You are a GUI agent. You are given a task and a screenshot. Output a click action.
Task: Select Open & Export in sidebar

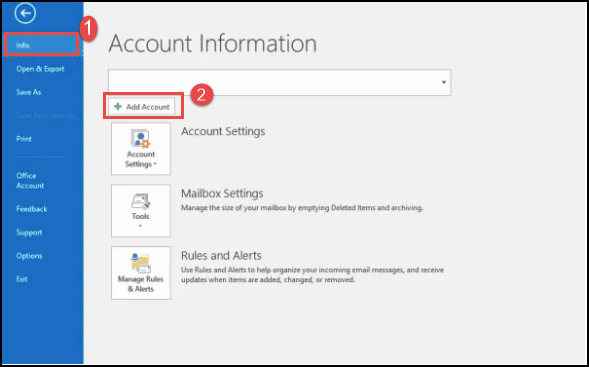[x=40, y=69]
